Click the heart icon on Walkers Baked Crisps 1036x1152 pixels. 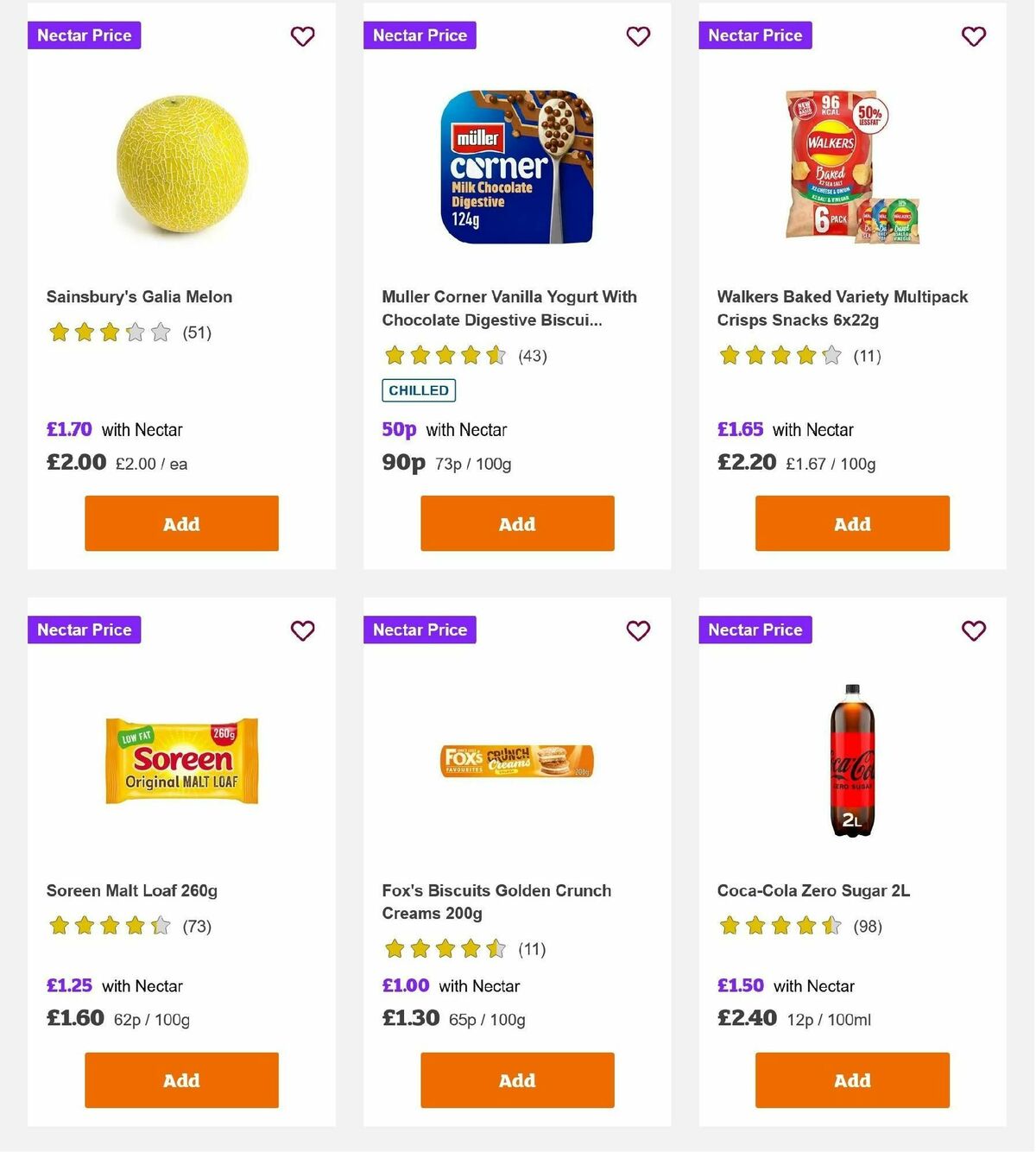[x=973, y=36]
